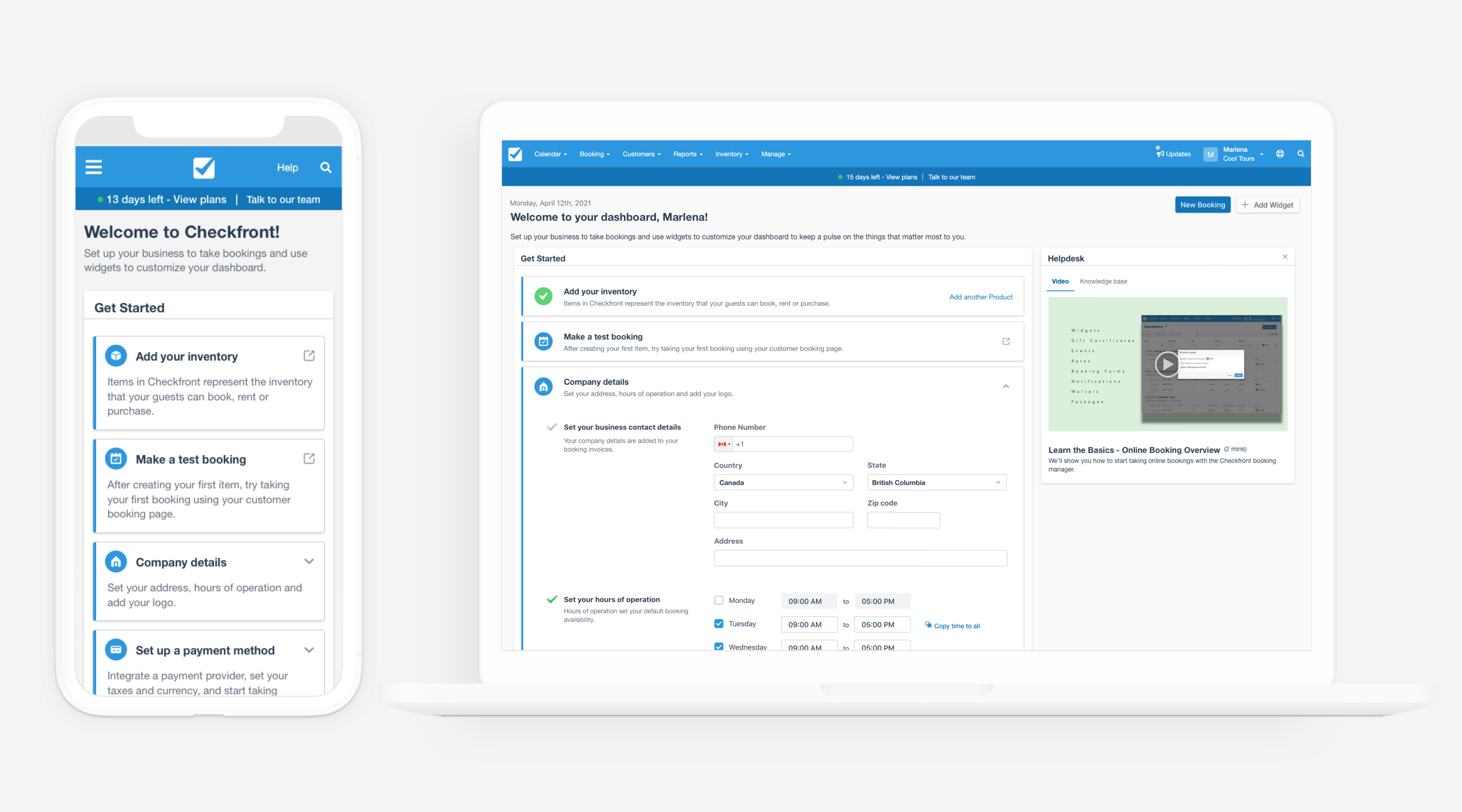This screenshot has width=1462, height=812.
Task: Click the desktop Make a test booking calendar icon
Action: pyautogui.click(x=543, y=342)
